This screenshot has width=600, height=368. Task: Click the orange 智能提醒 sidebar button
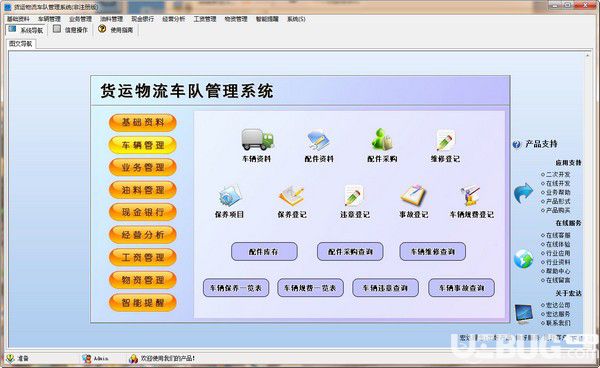pos(143,303)
